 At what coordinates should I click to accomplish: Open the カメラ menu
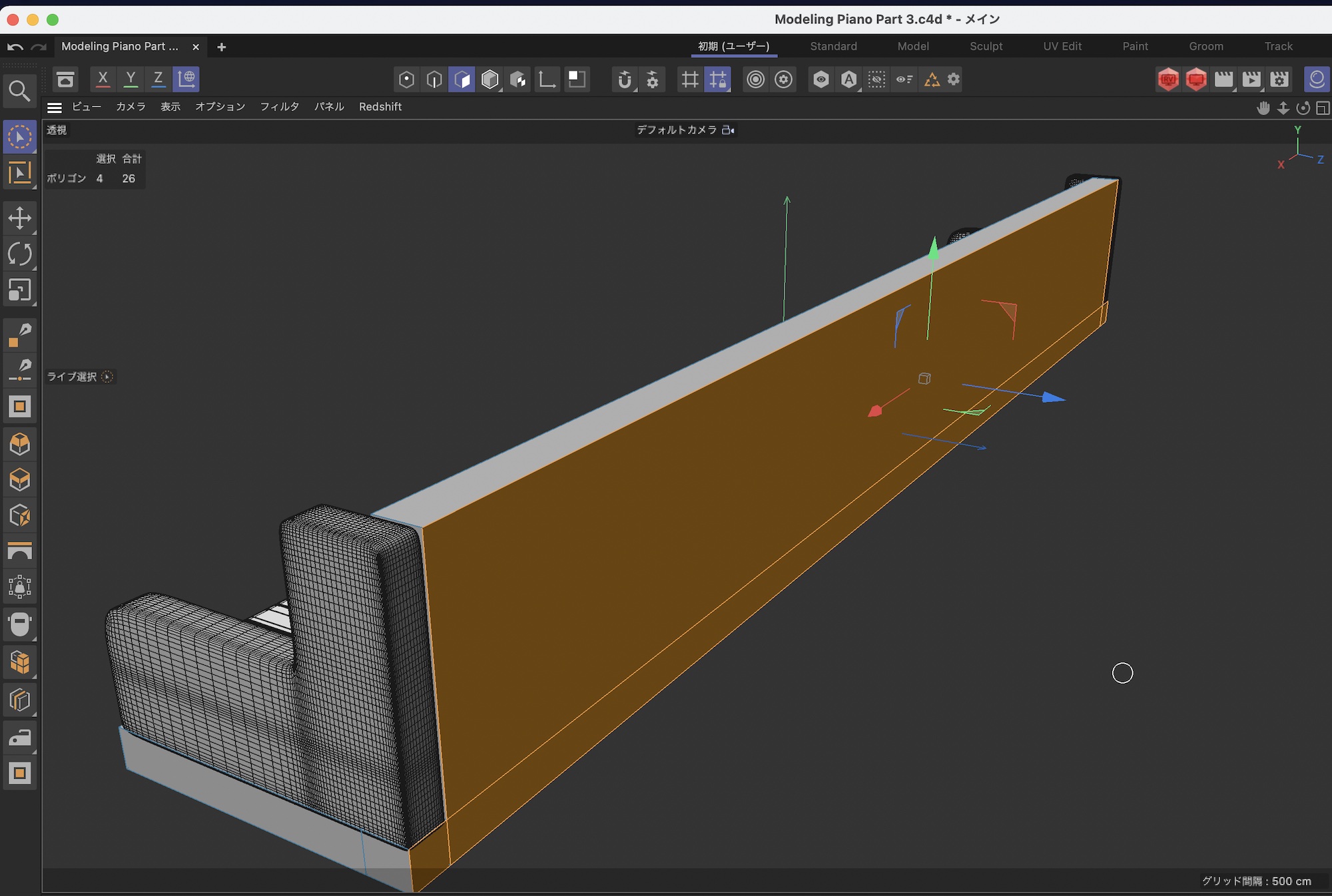131,107
